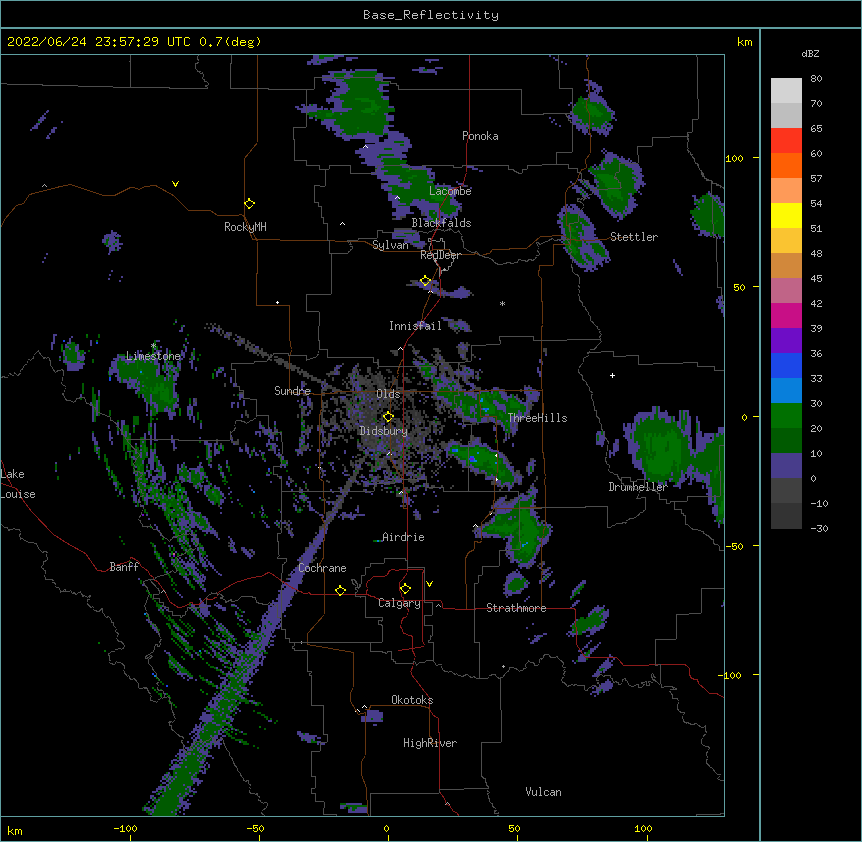
Task: Click the Stettler city label
Action: (633, 237)
